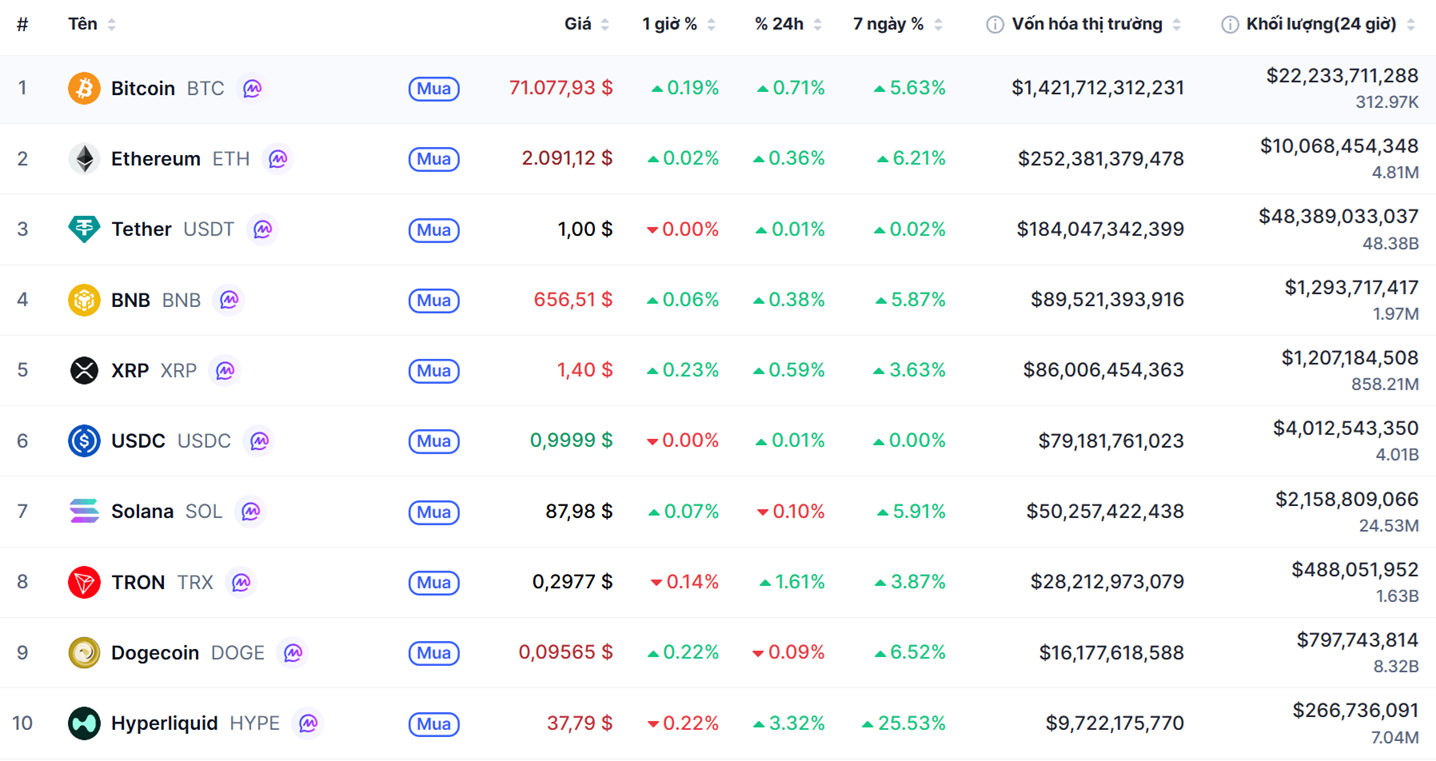Click Solana market cap $50,257,422,438

[x=1105, y=511]
